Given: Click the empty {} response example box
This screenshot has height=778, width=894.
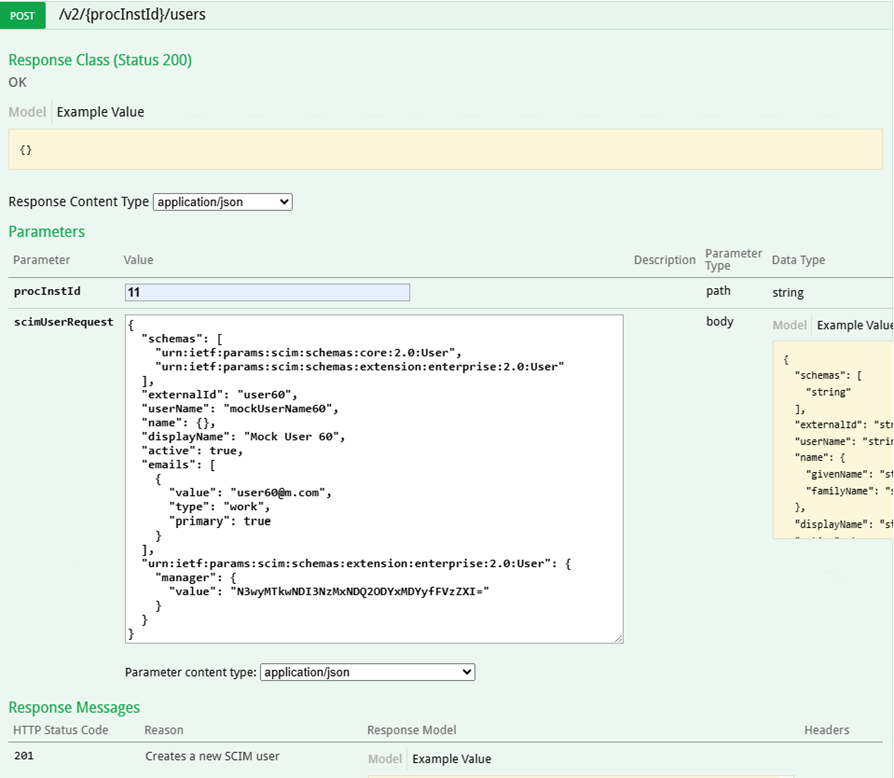Looking at the screenshot, I should click(445, 149).
